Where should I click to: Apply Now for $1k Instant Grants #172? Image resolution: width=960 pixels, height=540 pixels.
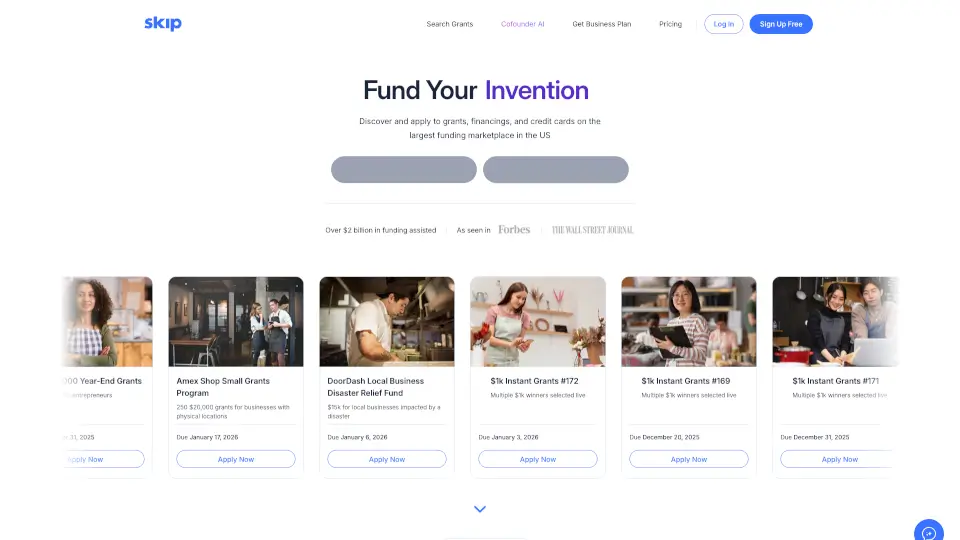click(538, 459)
